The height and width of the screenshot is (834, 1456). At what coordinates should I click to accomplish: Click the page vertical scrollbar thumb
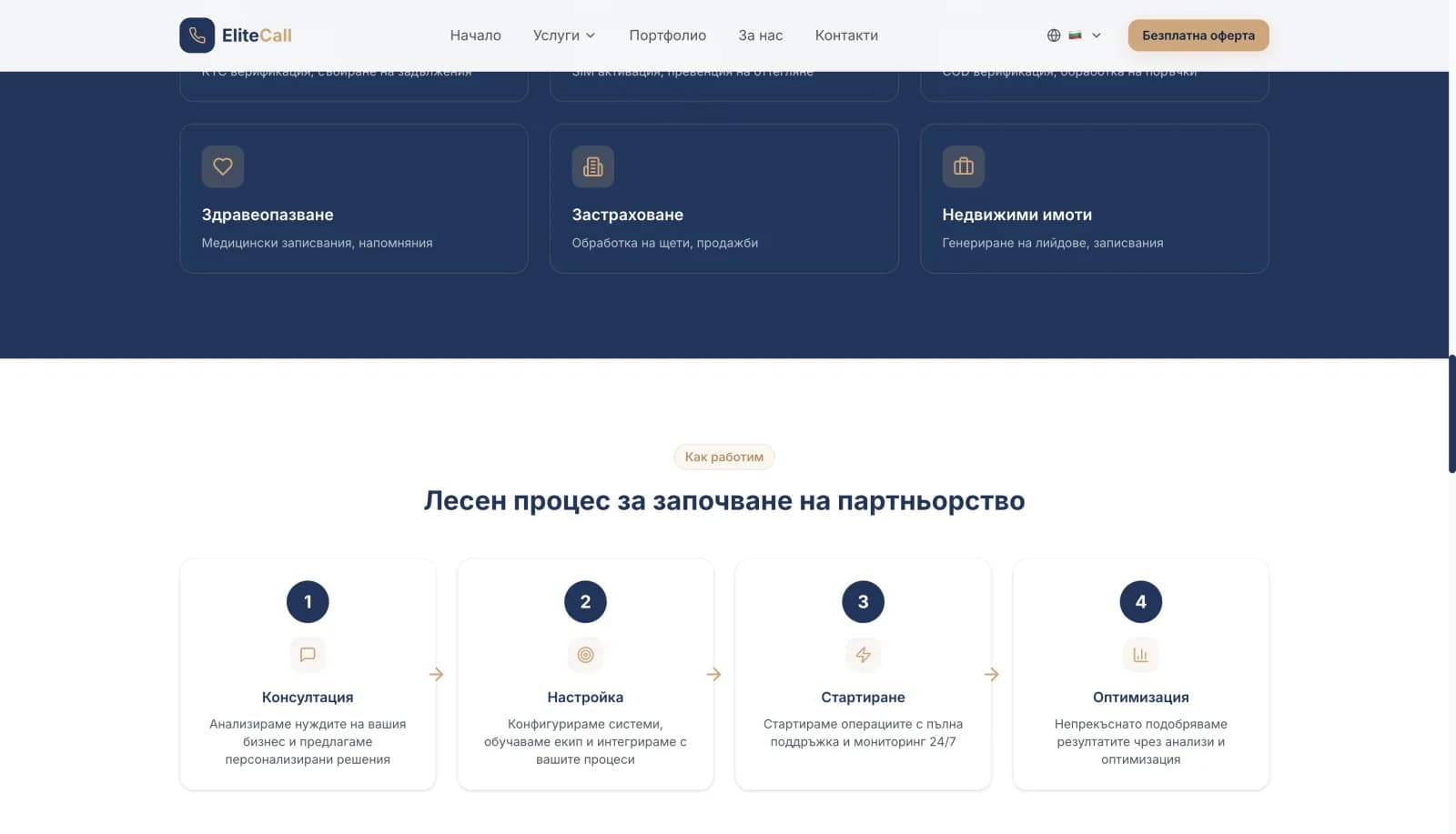[1451, 414]
